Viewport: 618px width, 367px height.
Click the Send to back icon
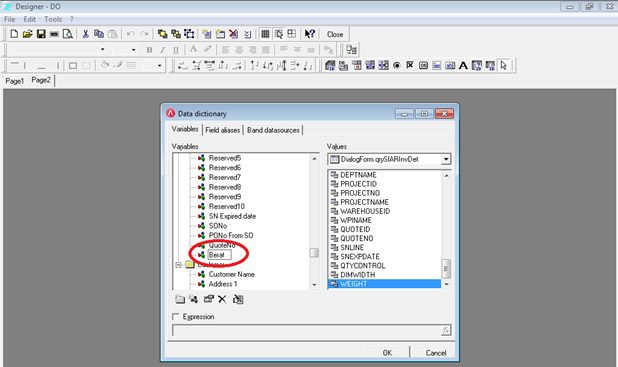click(x=176, y=34)
